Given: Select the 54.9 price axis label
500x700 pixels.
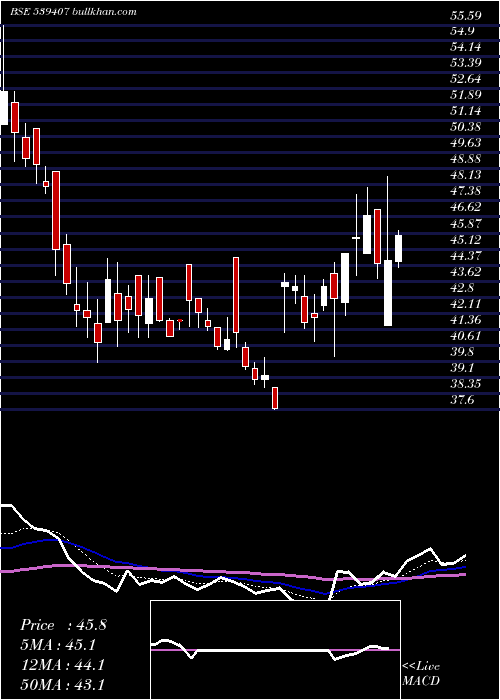Looking at the screenshot, I should coord(462,31).
